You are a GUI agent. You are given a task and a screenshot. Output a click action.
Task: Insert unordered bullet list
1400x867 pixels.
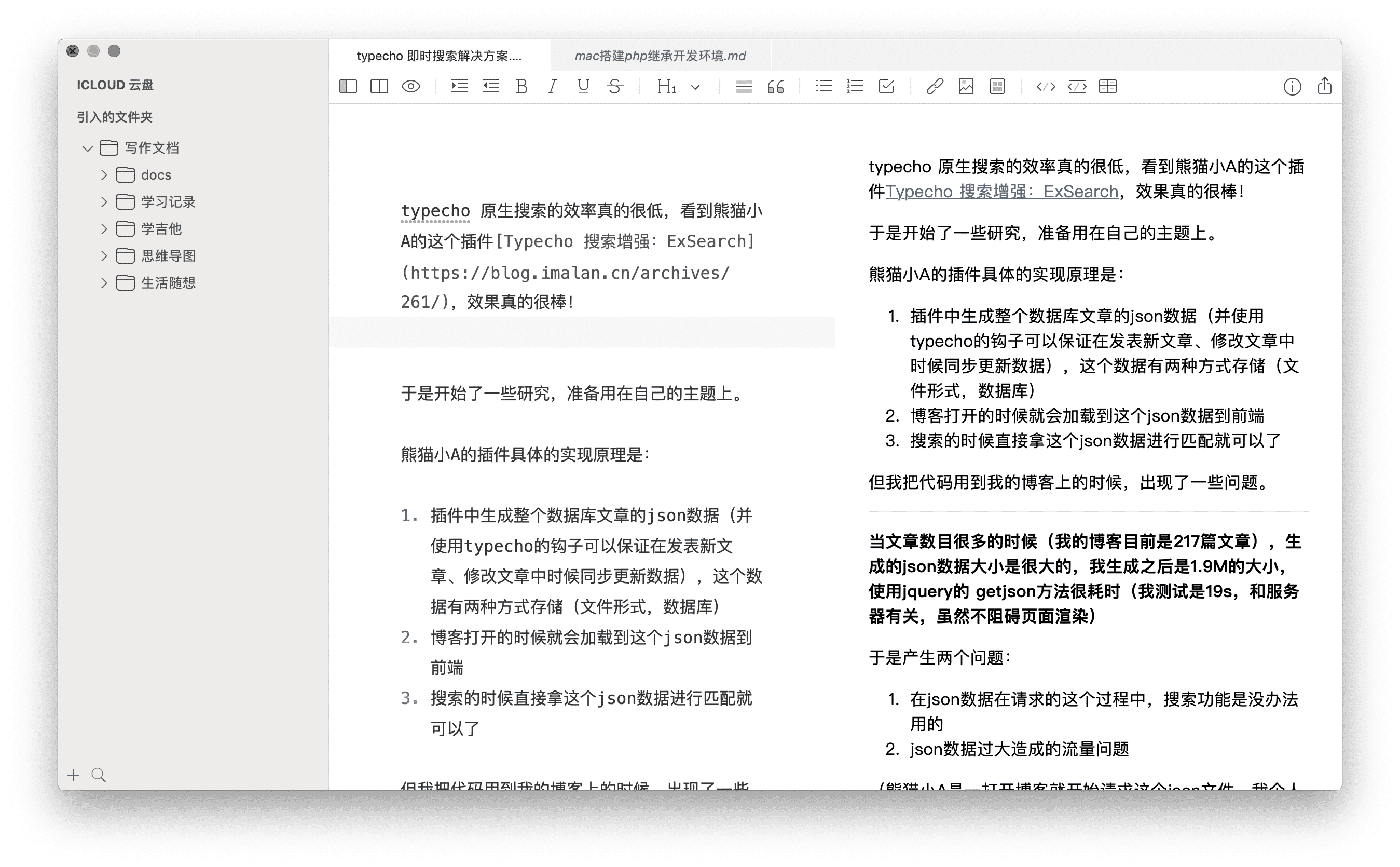pos(823,87)
